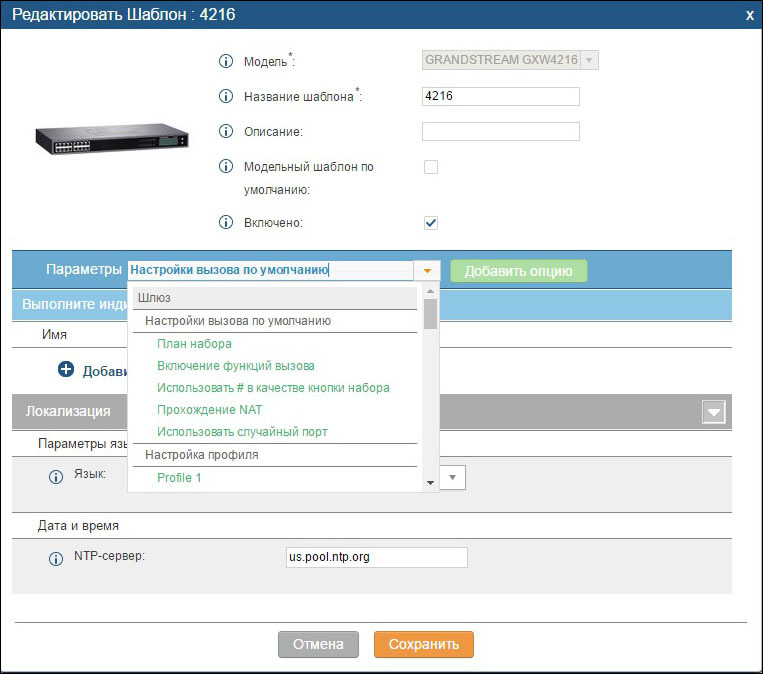The width and height of the screenshot is (763, 674).
Task: Click the blue plus add icon
Action: point(66,369)
